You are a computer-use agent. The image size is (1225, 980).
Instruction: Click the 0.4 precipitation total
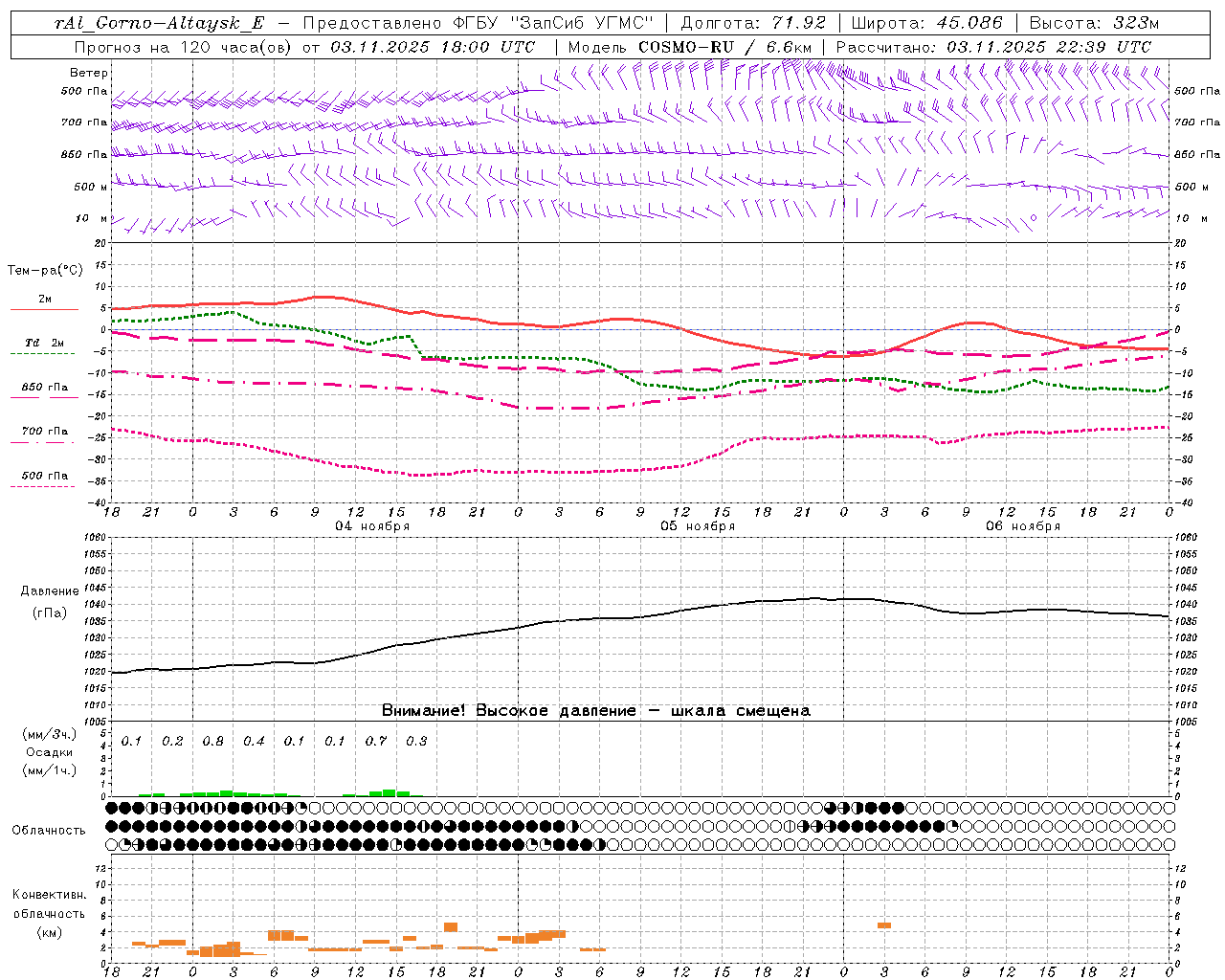[254, 742]
